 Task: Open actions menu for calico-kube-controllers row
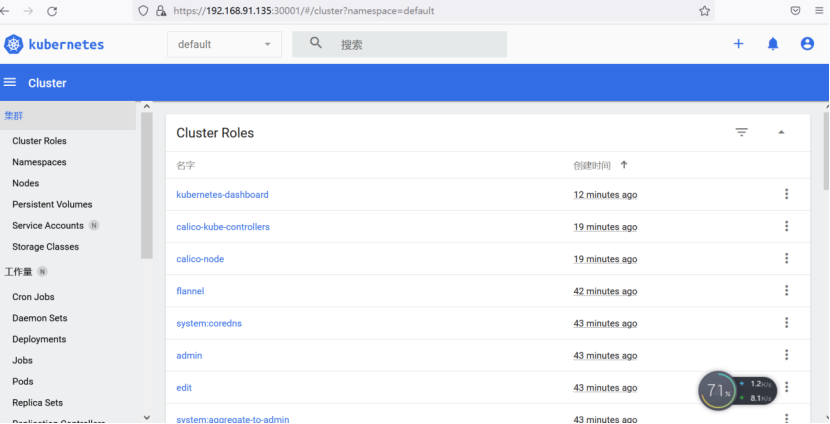(787, 227)
